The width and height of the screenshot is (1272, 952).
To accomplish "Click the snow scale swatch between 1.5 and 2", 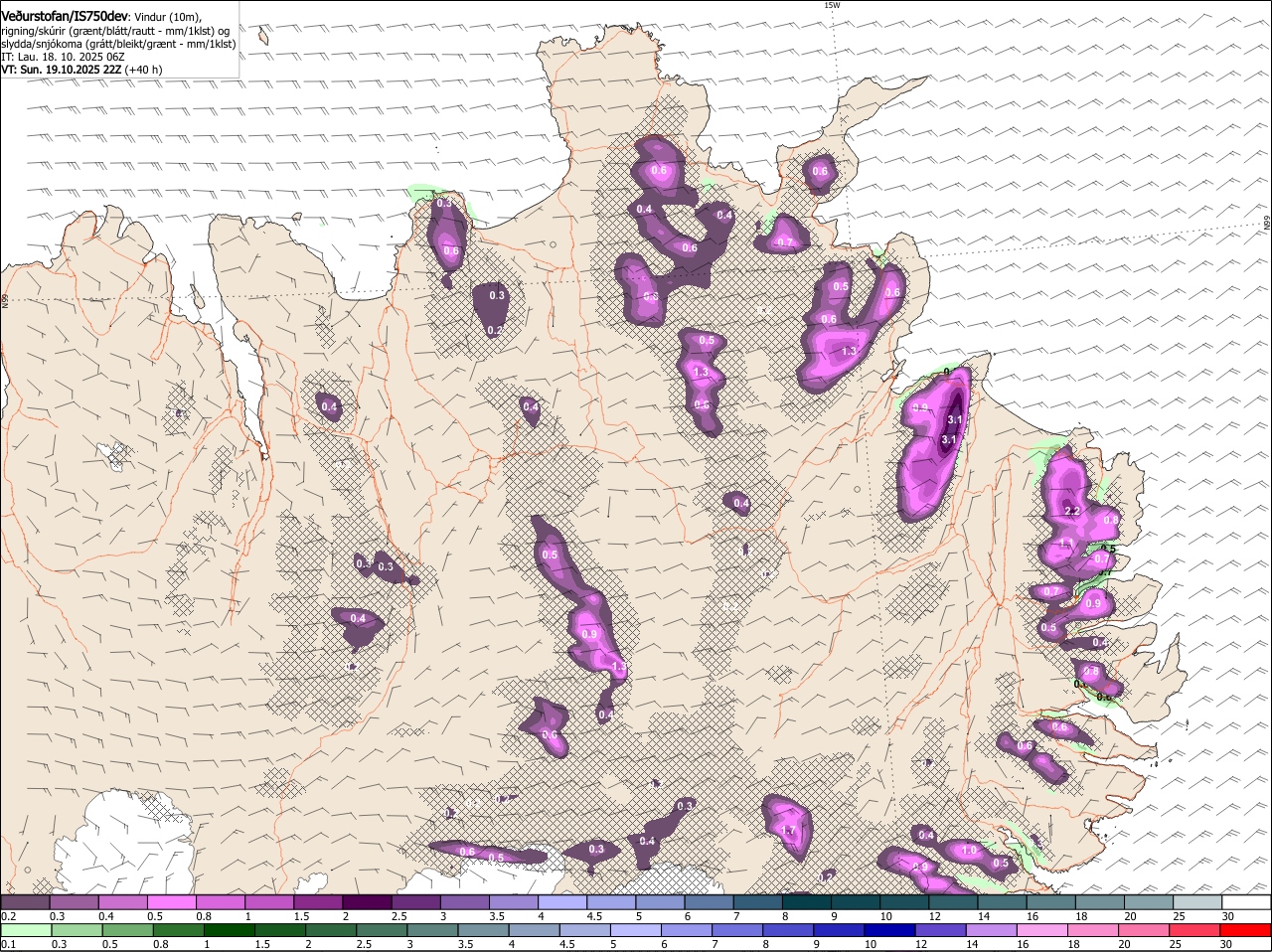I will click(319, 902).
